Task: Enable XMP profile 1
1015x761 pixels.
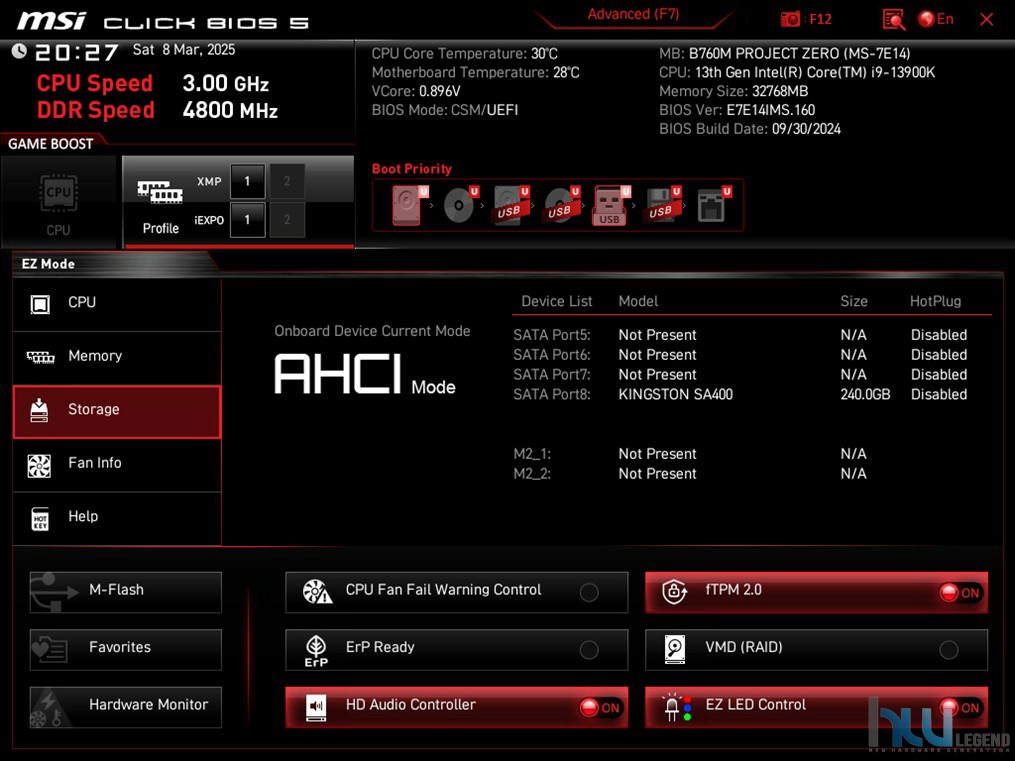Action: [x=247, y=181]
